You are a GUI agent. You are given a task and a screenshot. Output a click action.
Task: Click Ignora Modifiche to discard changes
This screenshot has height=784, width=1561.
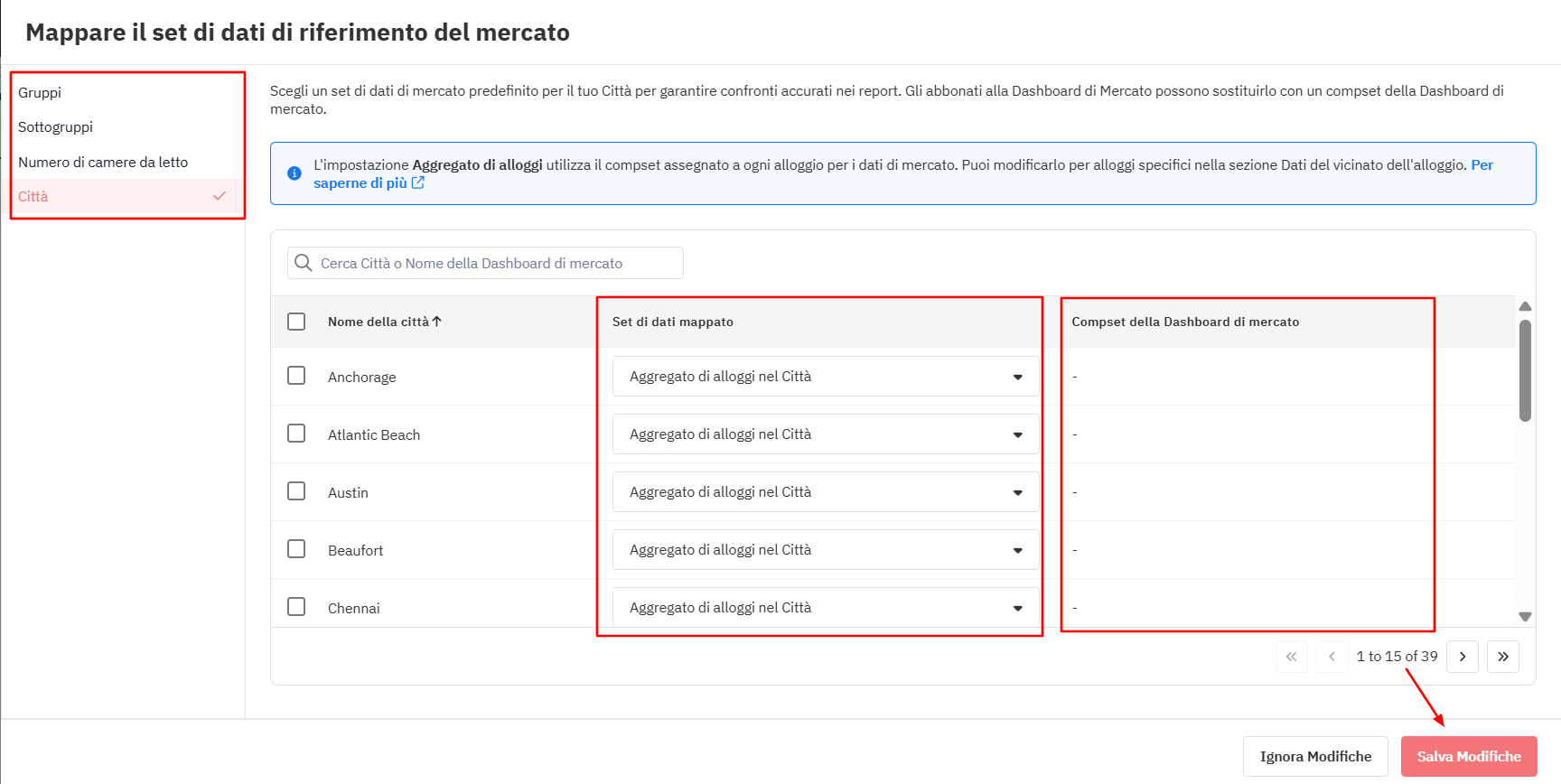pos(1314,757)
